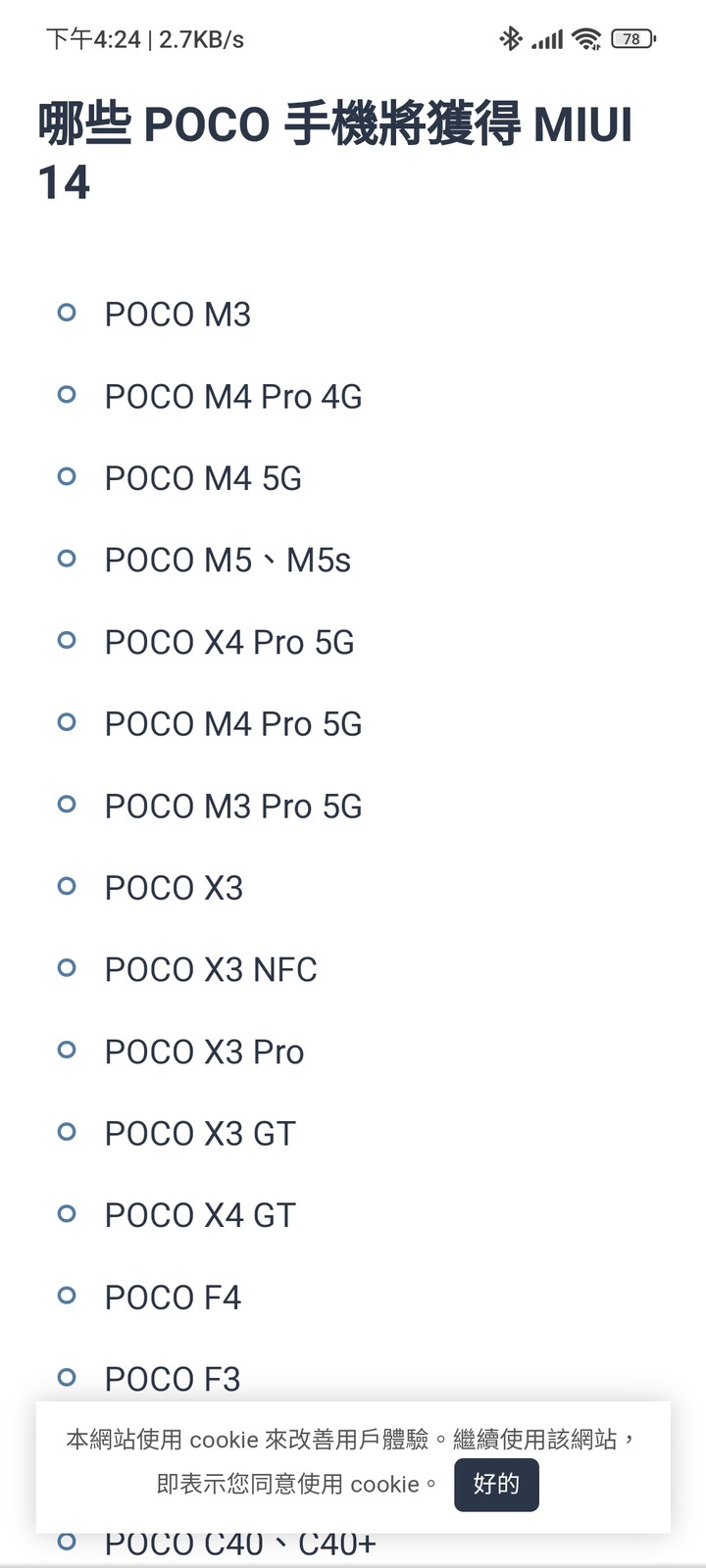Tap POCO M5、M5s list item

click(x=227, y=561)
